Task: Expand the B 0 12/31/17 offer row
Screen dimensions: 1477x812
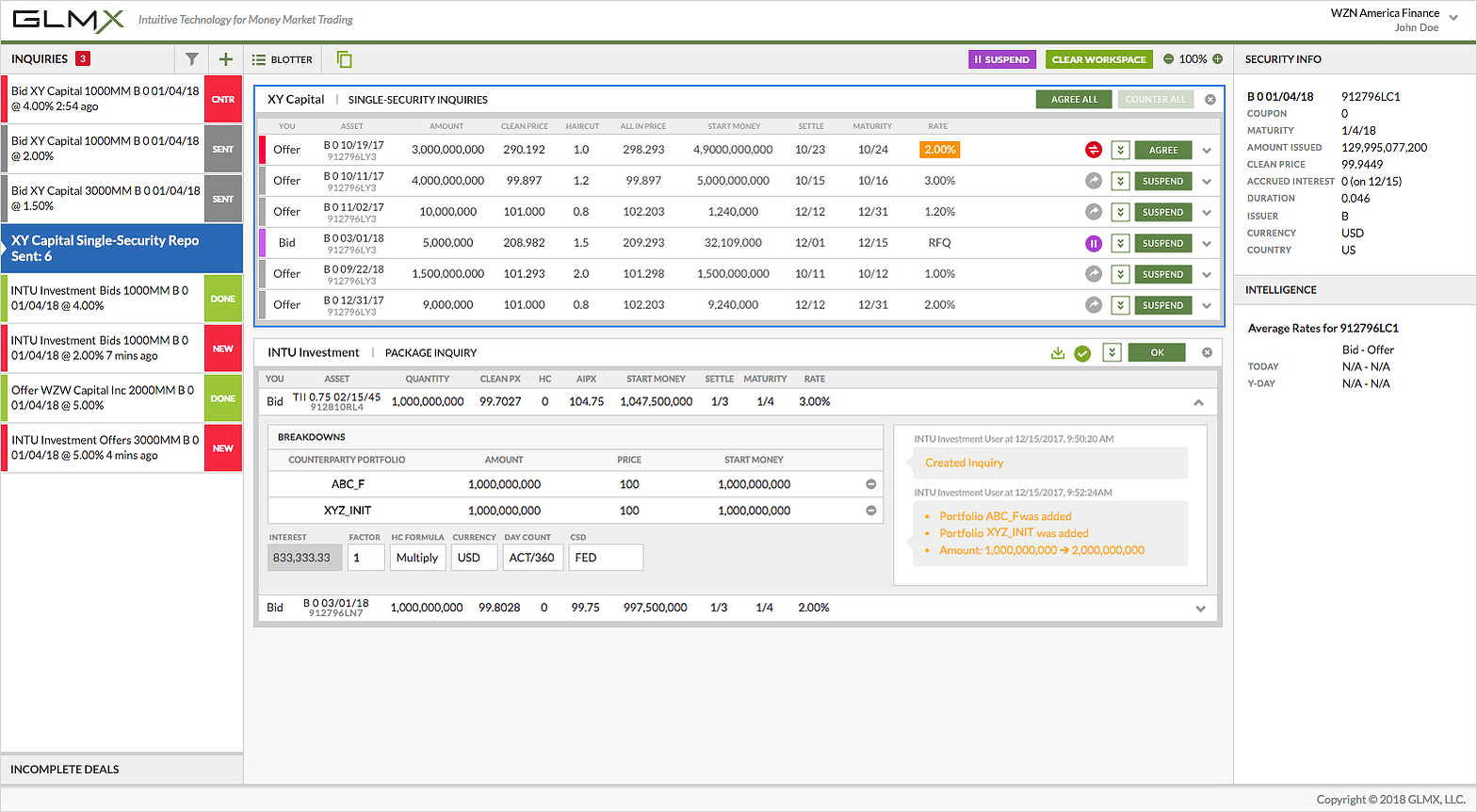Action: point(1207,306)
